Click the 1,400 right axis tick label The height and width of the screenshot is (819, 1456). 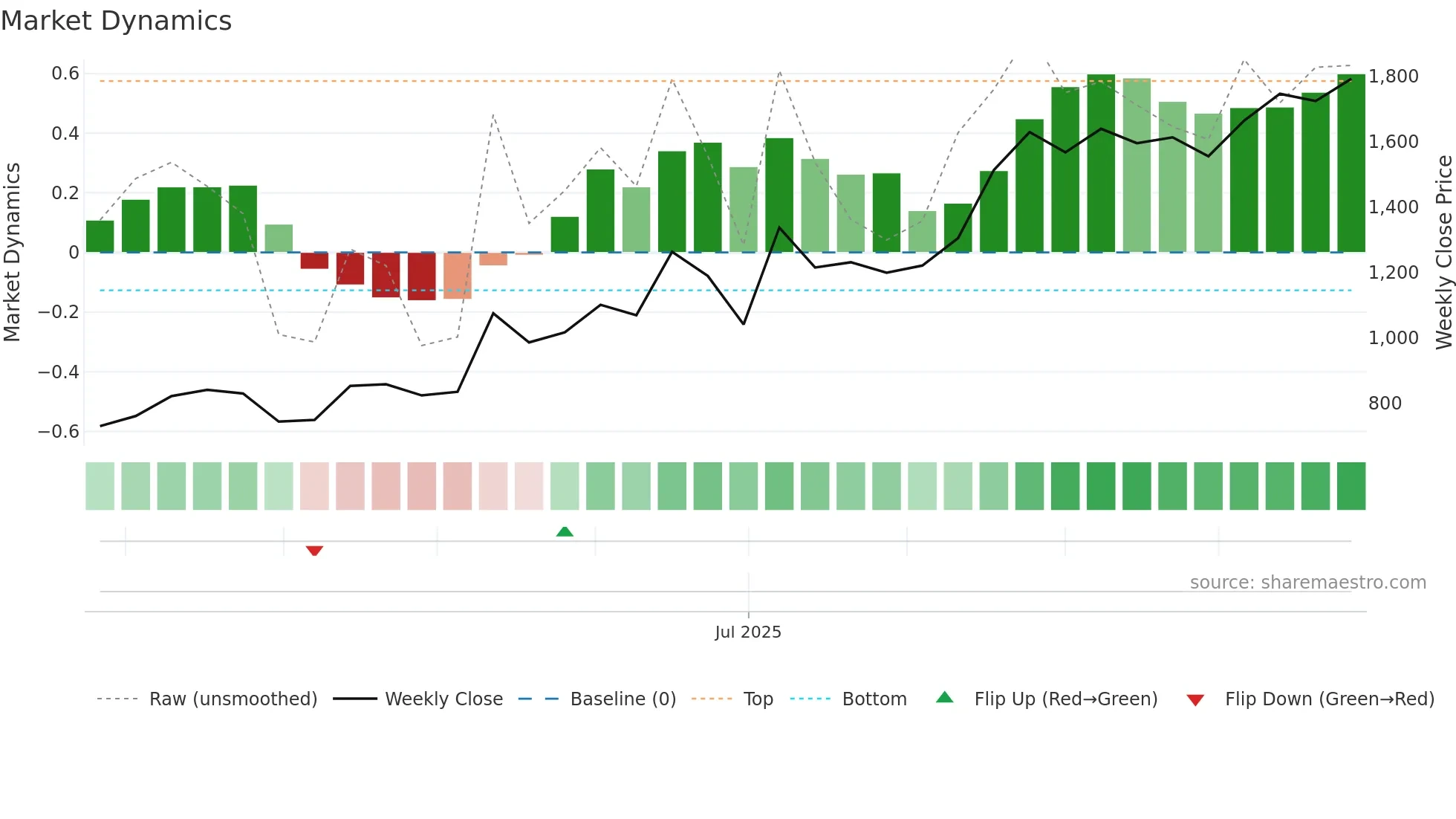(x=1394, y=207)
